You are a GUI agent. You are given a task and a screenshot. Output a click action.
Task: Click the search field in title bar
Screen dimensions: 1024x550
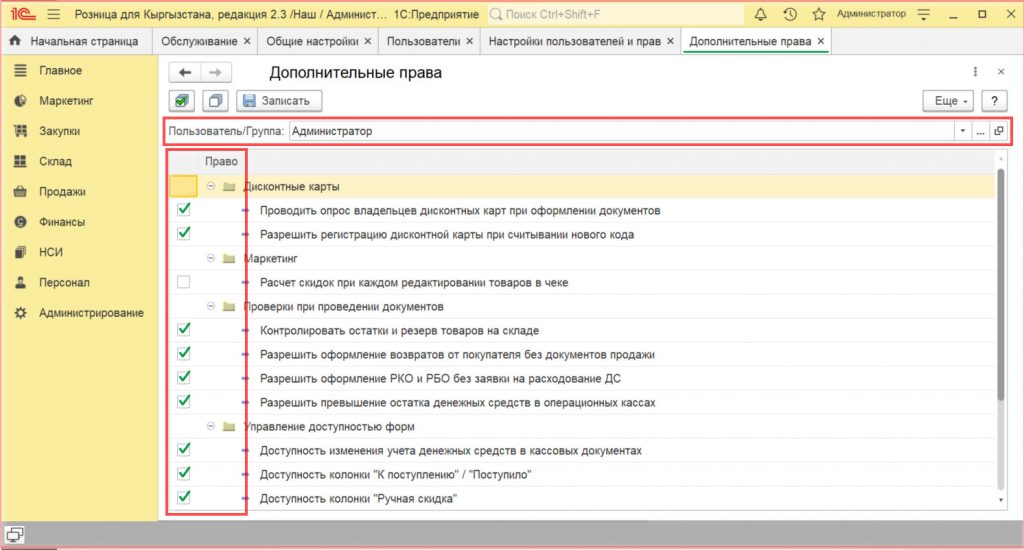pyautogui.click(x=615, y=15)
